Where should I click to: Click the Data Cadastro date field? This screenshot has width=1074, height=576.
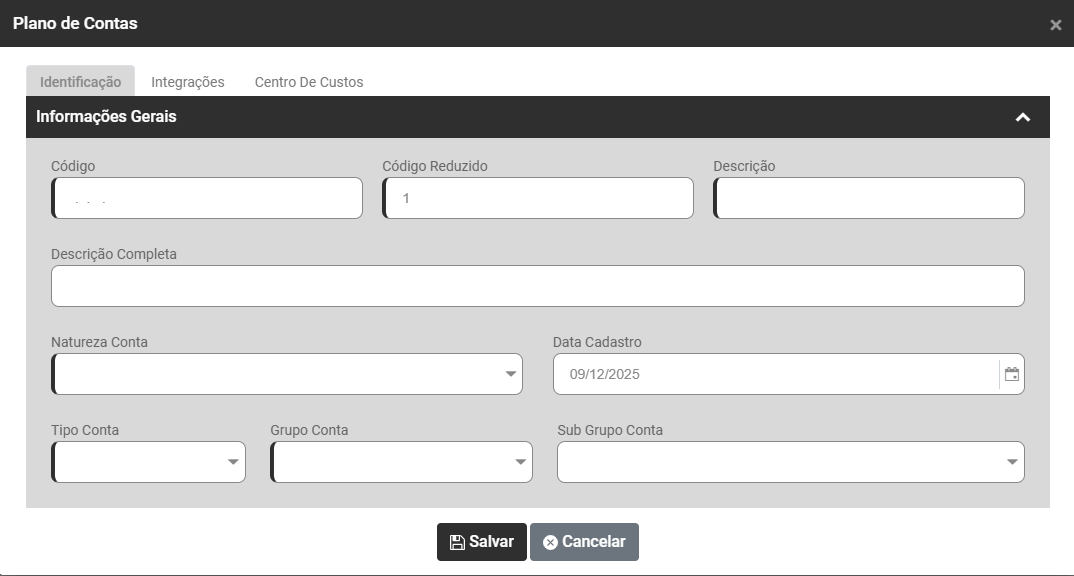775,374
